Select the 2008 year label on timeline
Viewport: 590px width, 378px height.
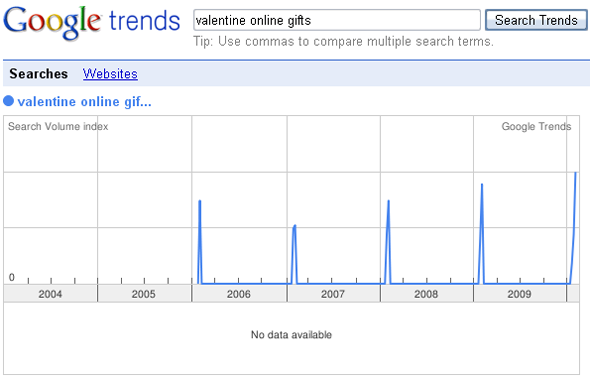(426, 294)
